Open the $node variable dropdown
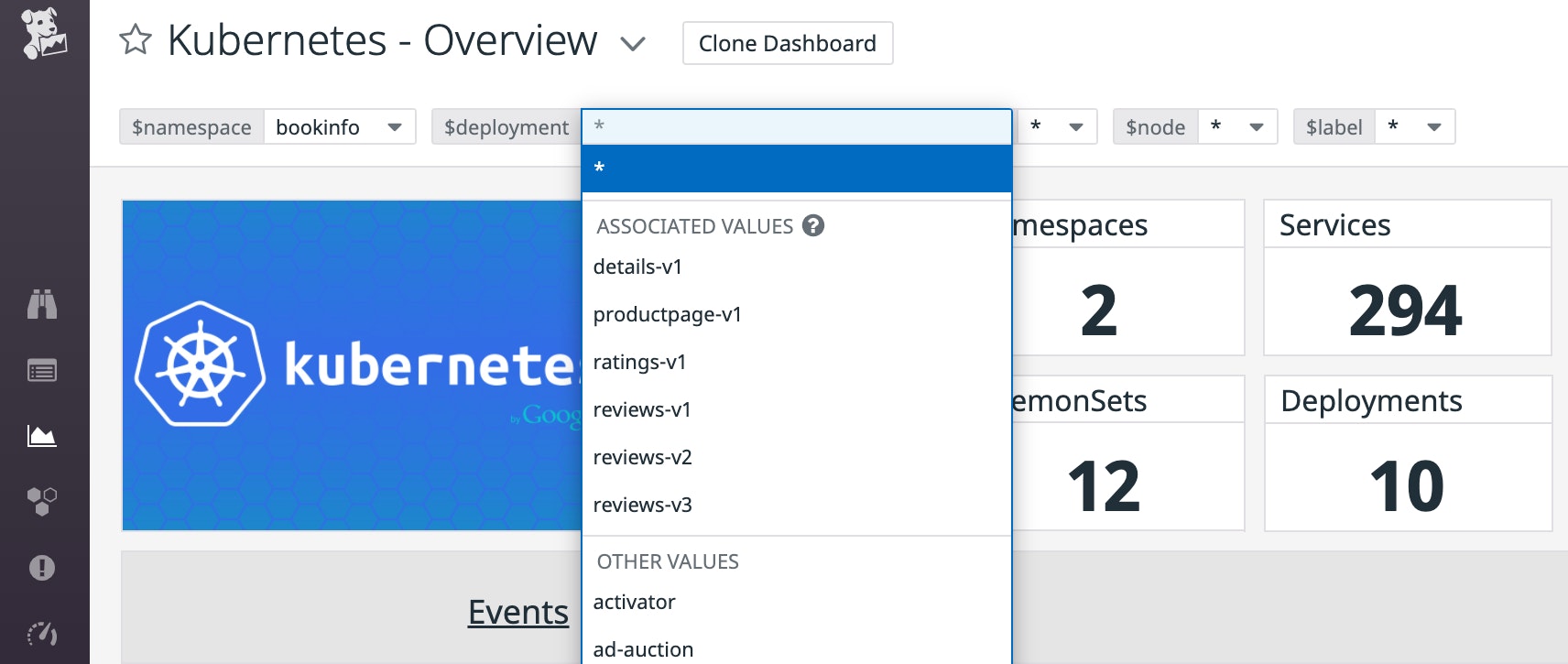The image size is (1568, 664). (1237, 126)
